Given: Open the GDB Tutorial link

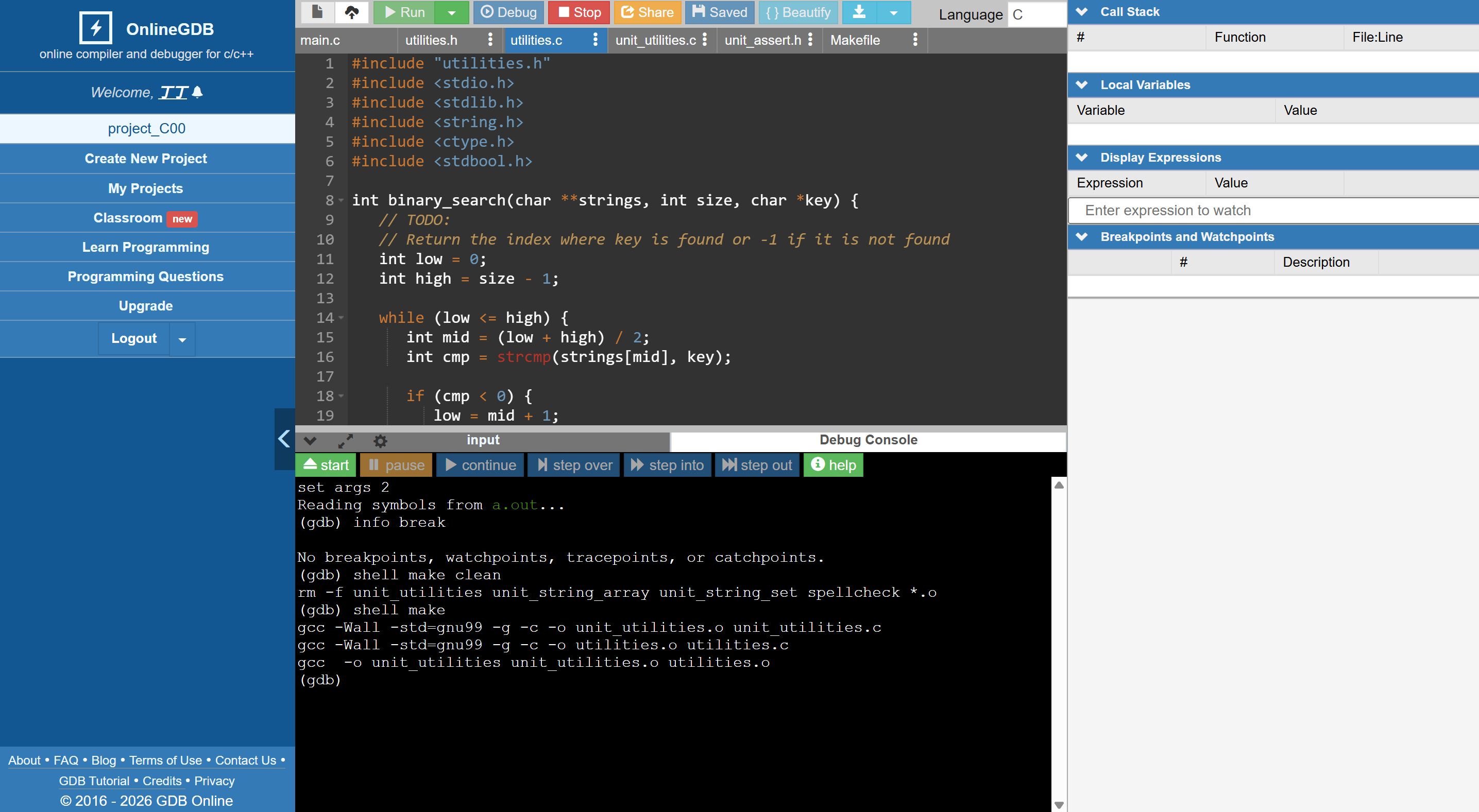Looking at the screenshot, I should (94, 781).
